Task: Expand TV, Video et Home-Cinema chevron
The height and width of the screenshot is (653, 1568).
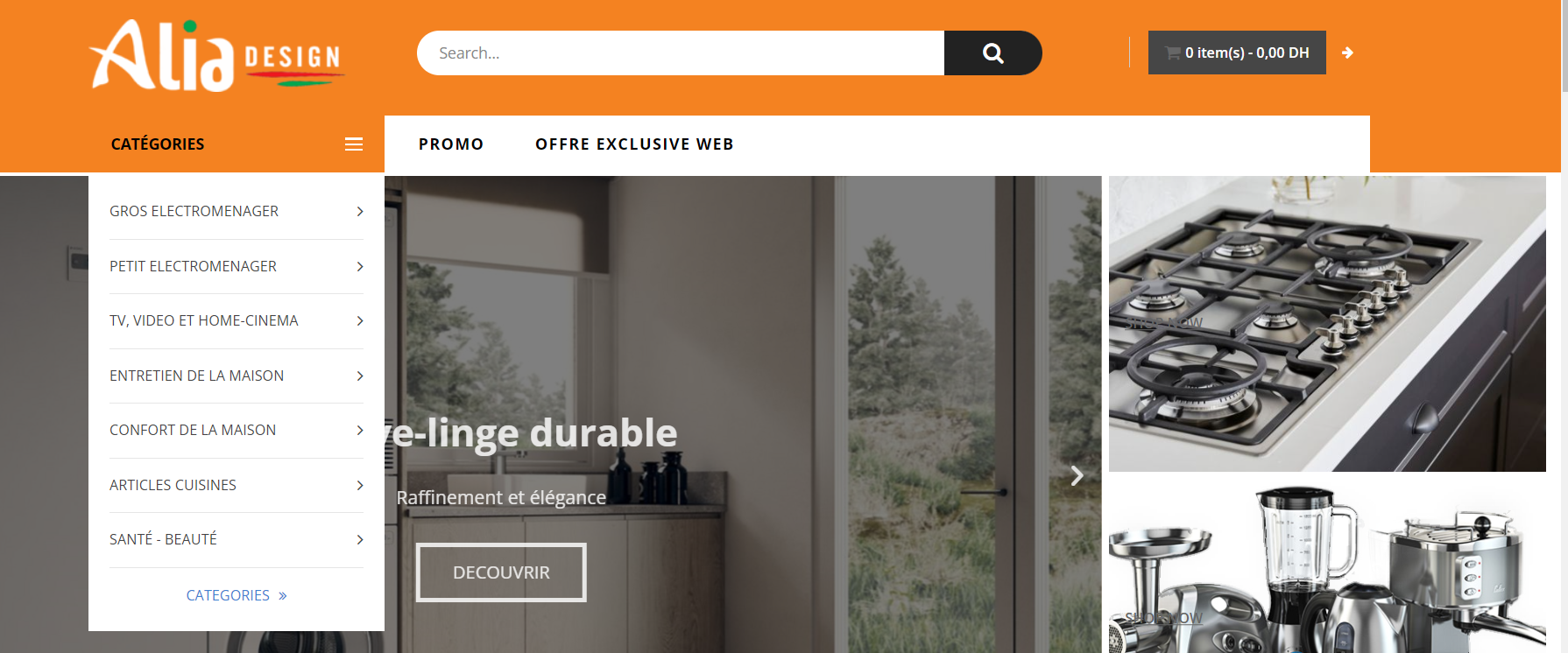Action: click(360, 321)
